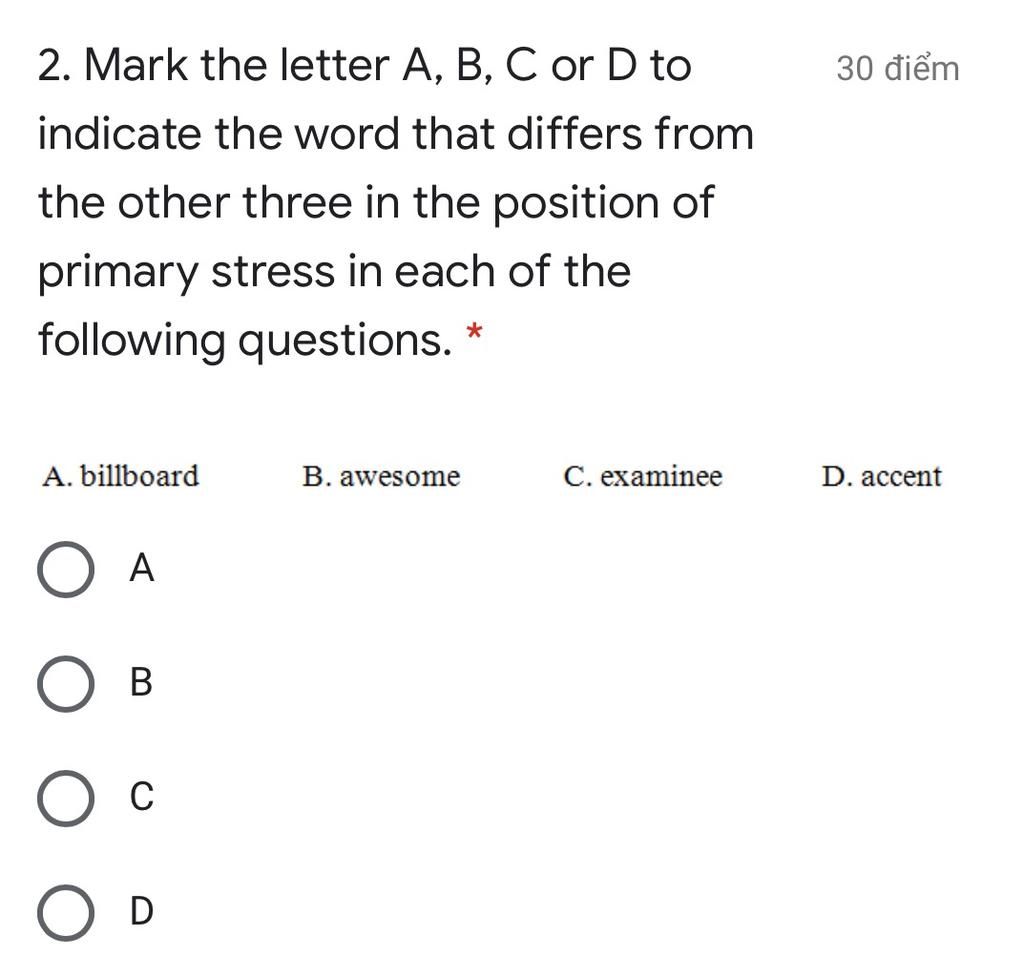Click the line 'the other three in the position of'
Screen dimensions: 1024x977
(x=376, y=203)
